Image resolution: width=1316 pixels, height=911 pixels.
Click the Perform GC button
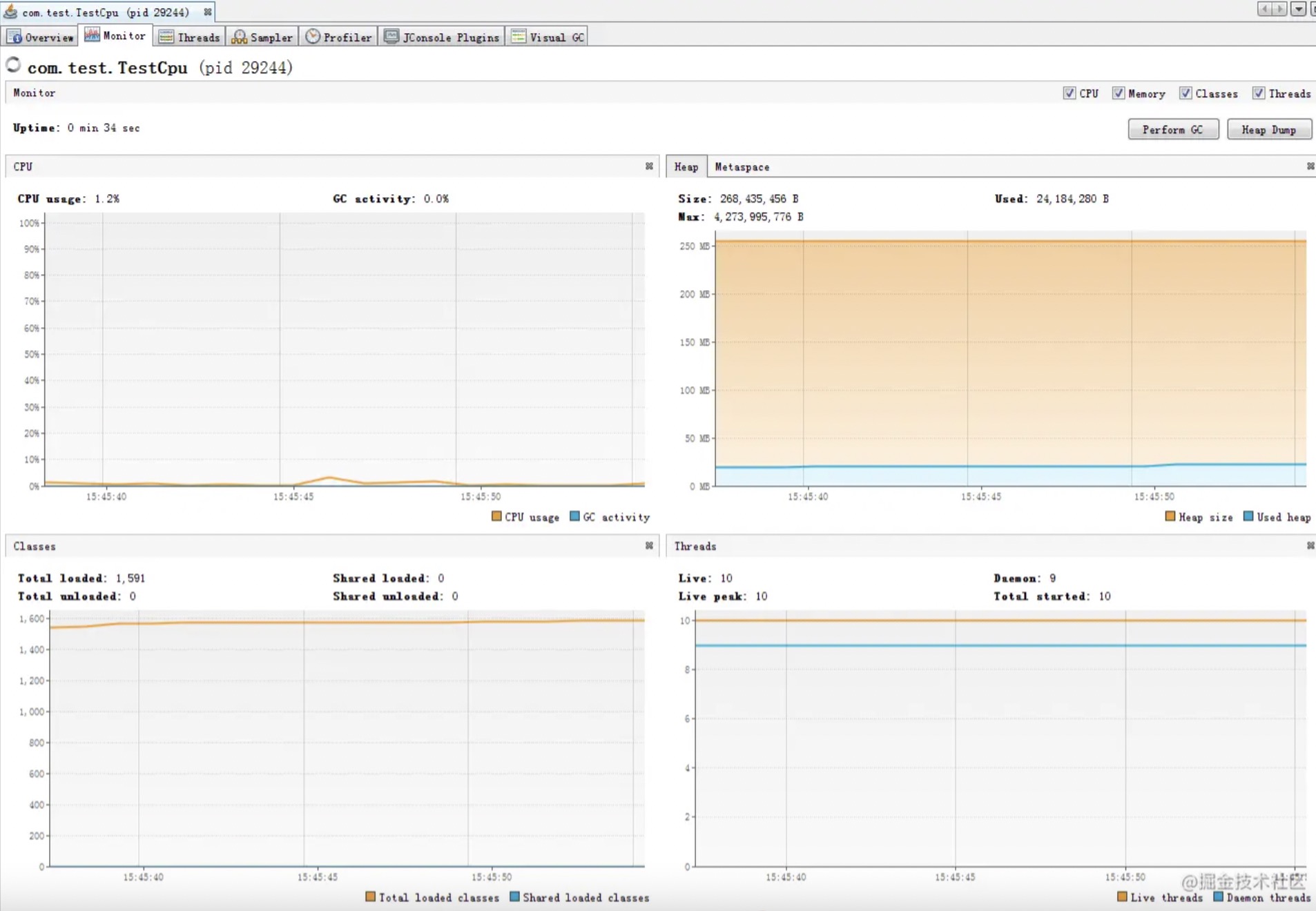coord(1173,130)
